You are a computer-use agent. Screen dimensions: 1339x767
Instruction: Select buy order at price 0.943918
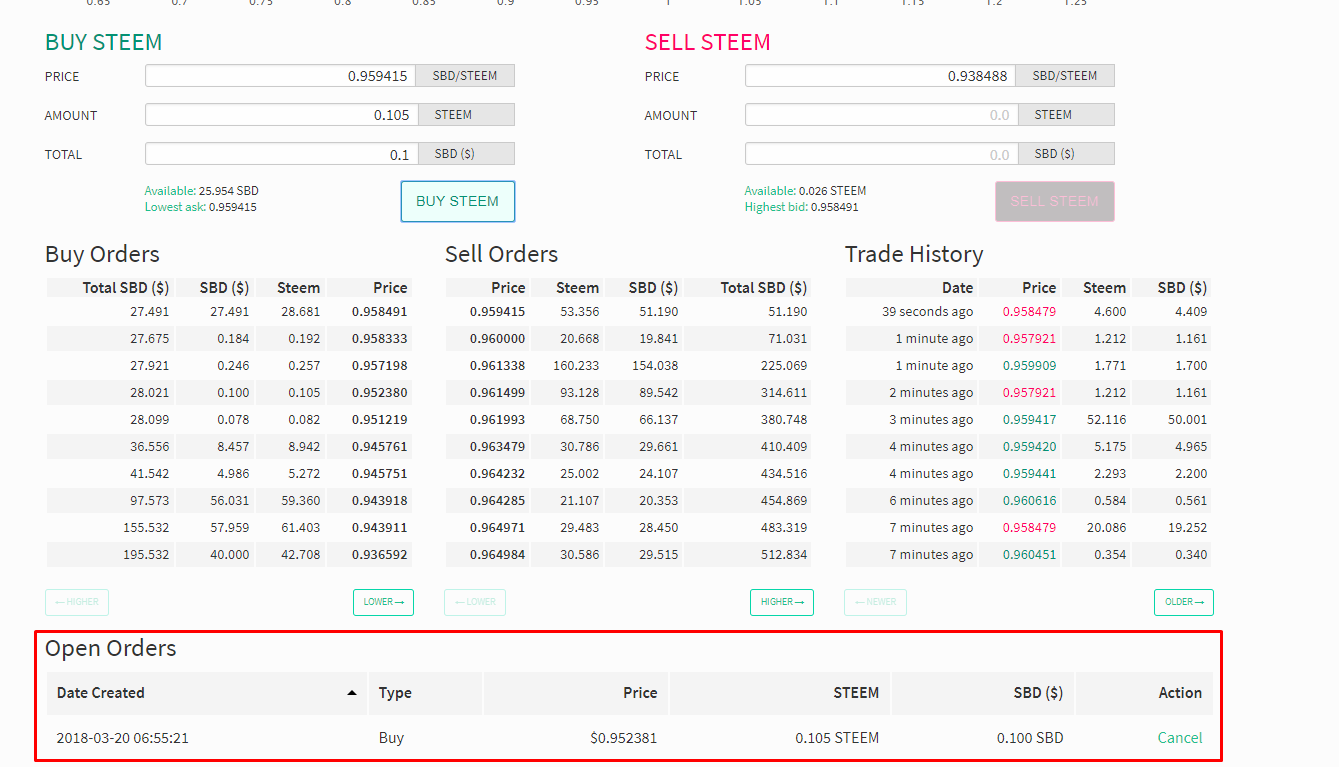tap(229, 501)
